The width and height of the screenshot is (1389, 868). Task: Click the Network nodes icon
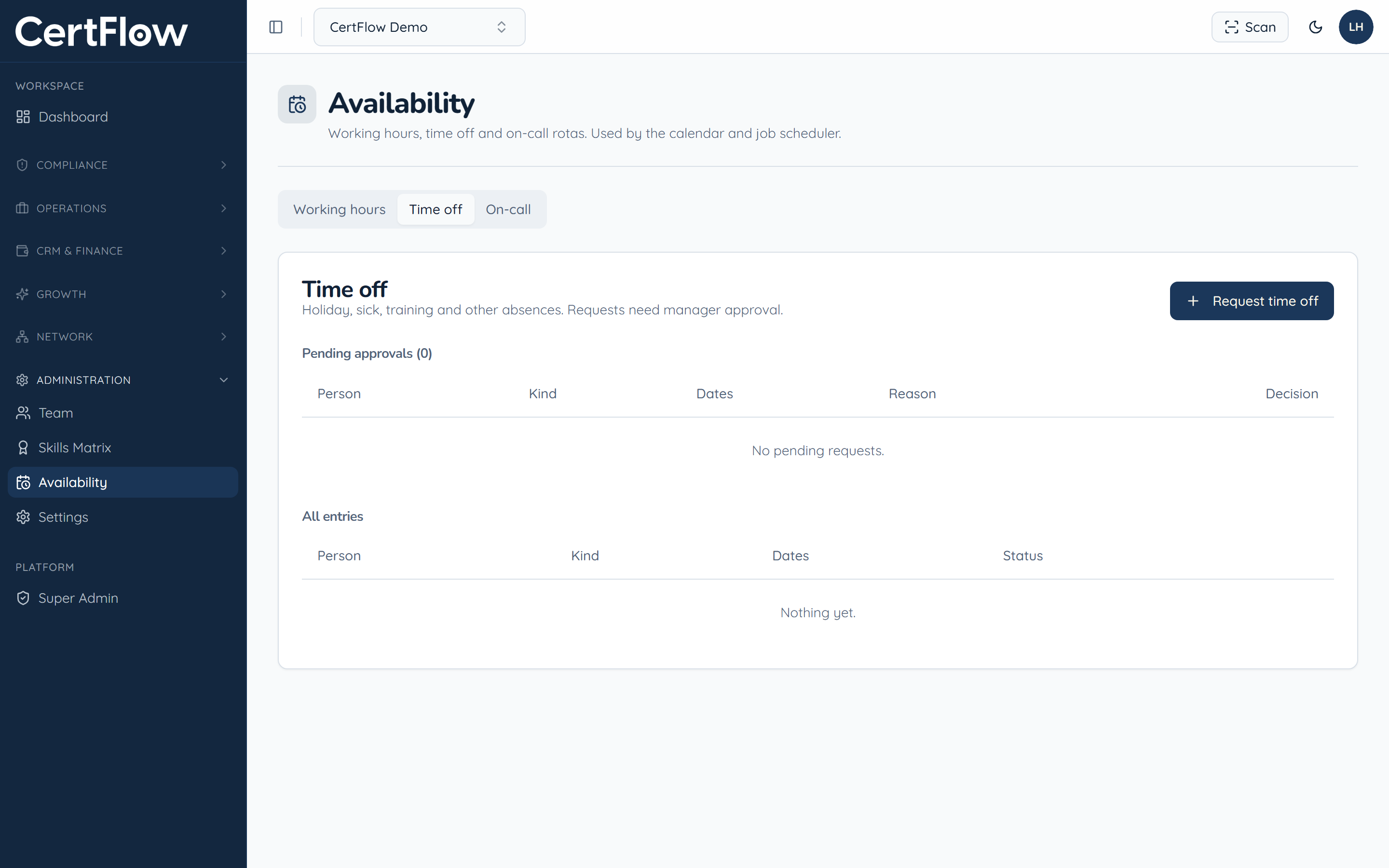(22, 337)
